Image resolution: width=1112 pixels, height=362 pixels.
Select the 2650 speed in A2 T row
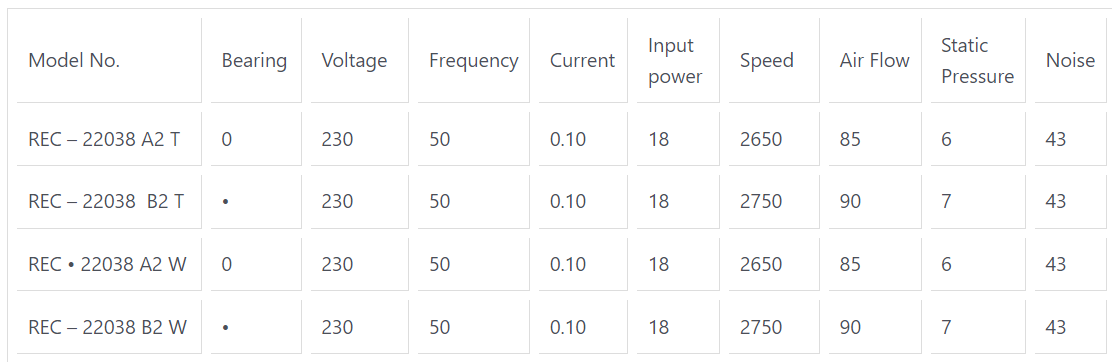[x=761, y=139]
